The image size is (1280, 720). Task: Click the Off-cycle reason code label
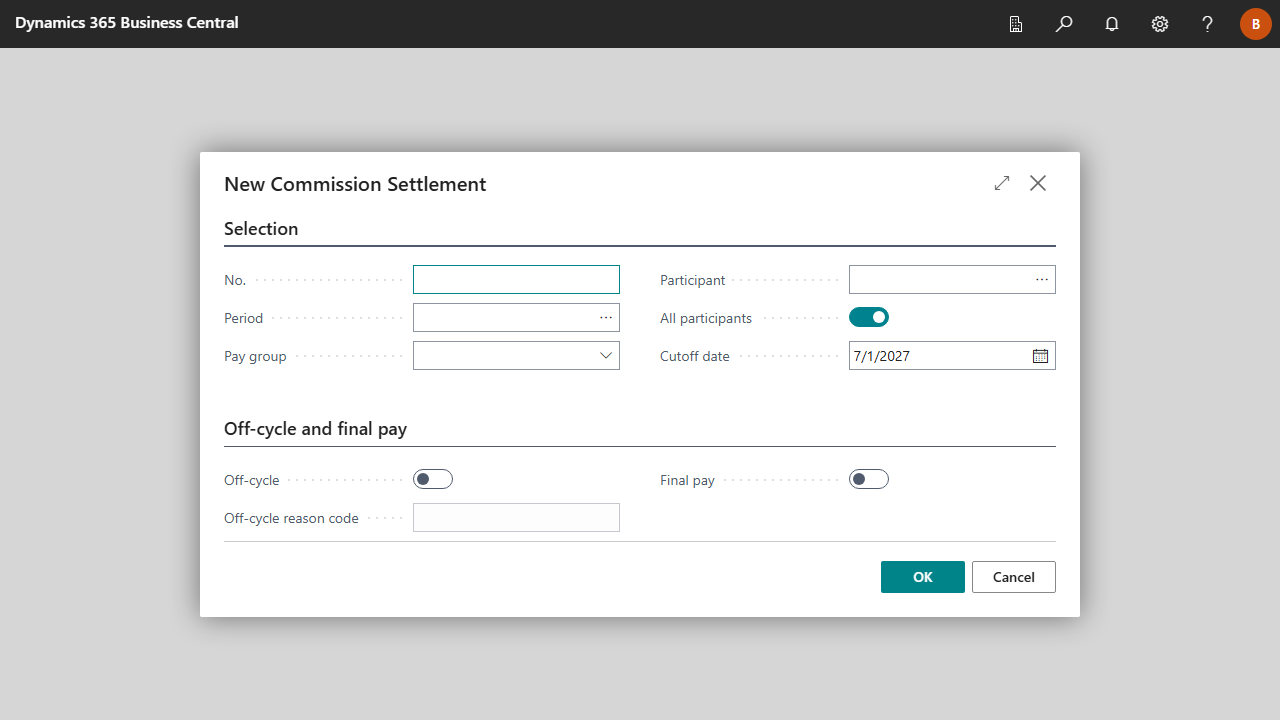[x=291, y=519]
